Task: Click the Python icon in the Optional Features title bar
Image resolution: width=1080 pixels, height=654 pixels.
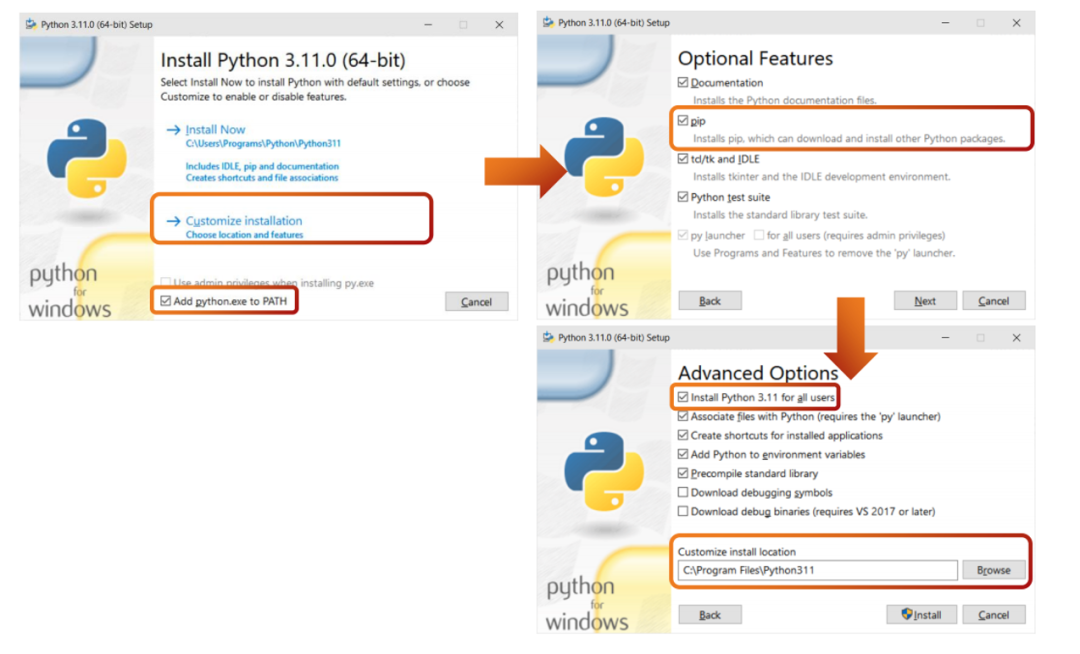Action: [x=548, y=23]
